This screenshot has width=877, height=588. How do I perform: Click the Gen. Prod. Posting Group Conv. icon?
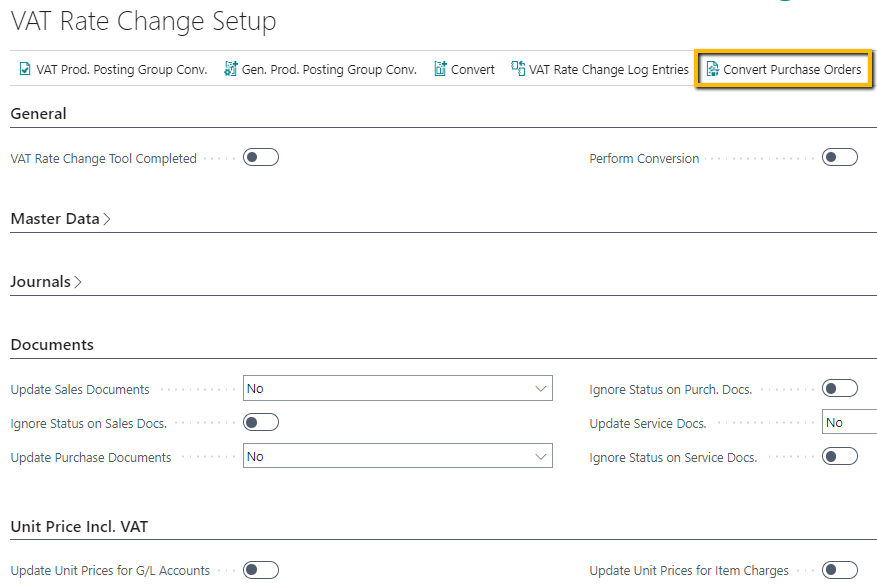click(231, 70)
